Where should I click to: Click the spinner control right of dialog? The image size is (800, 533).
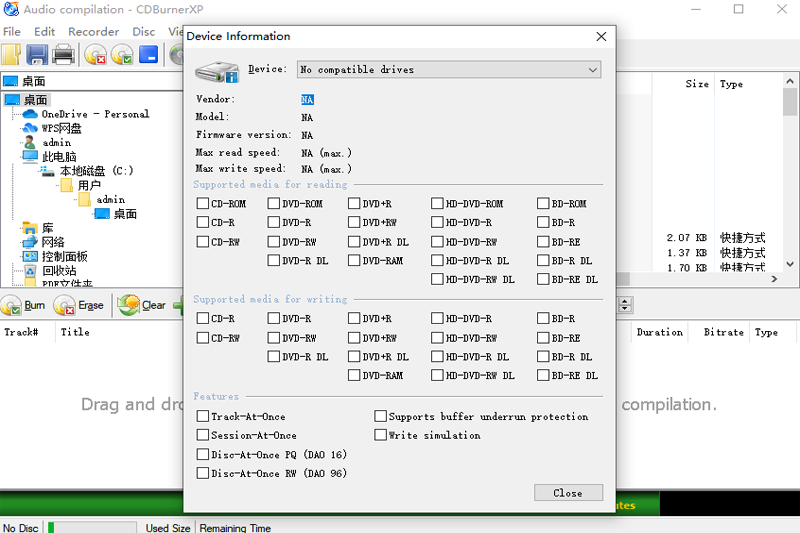[x=625, y=305]
